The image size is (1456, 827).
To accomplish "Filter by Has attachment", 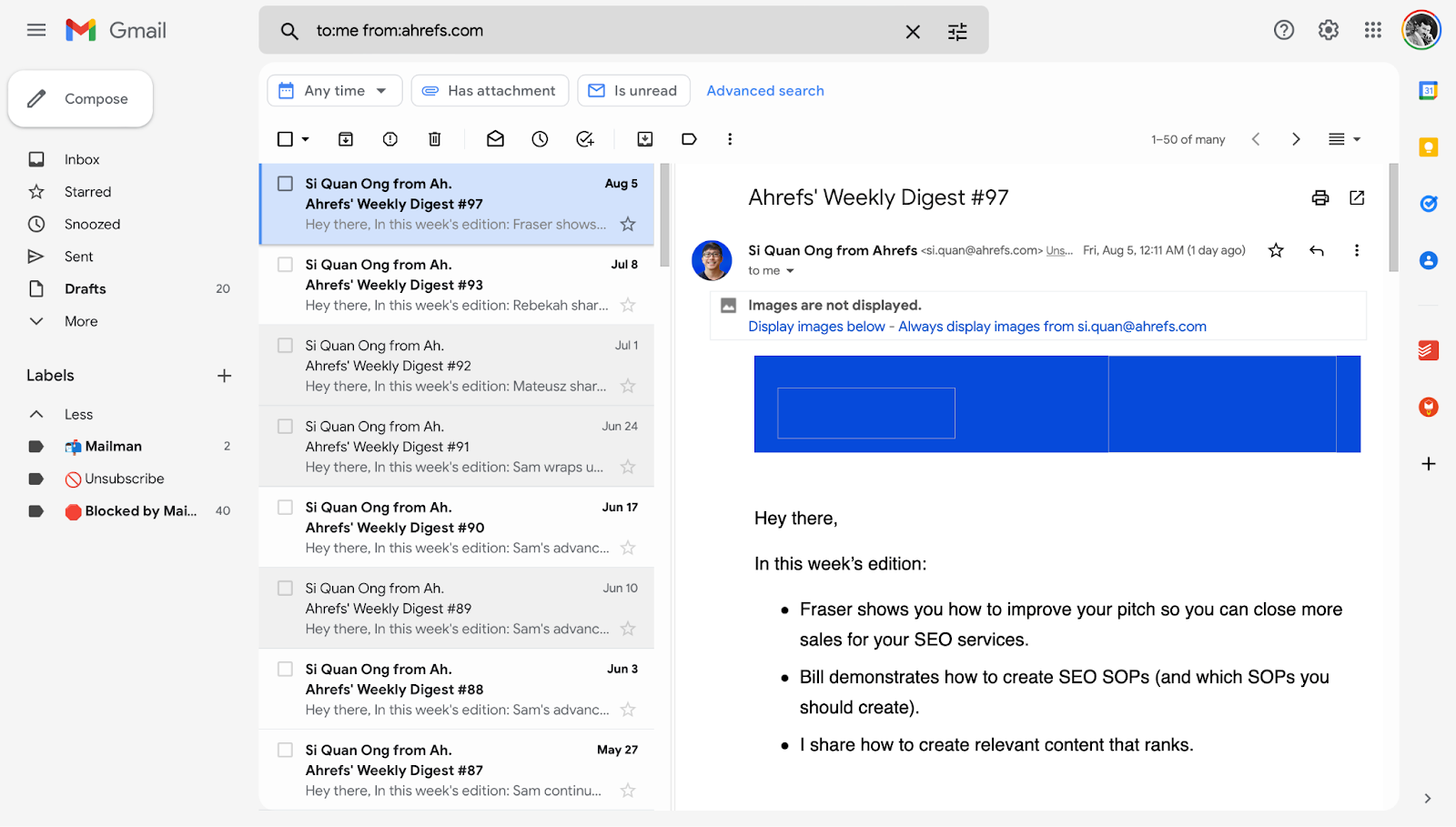I will coord(490,91).
